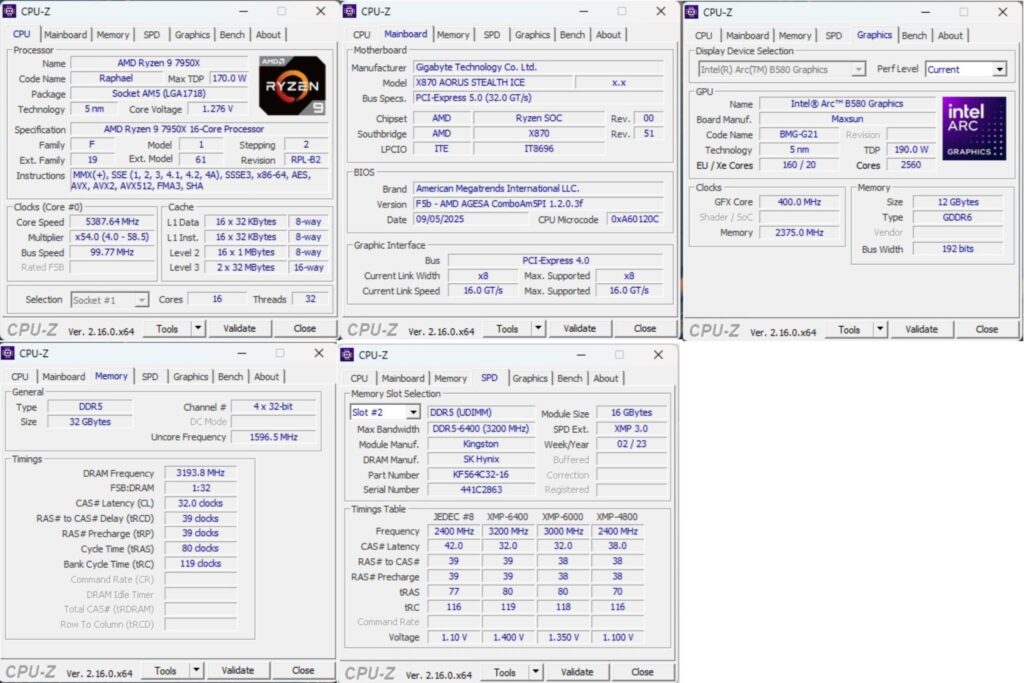Click the Uncore Frequency 1596.5 MHz value
Screen dimensions: 1024x683
pyautogui.click(x=273, y=436)
